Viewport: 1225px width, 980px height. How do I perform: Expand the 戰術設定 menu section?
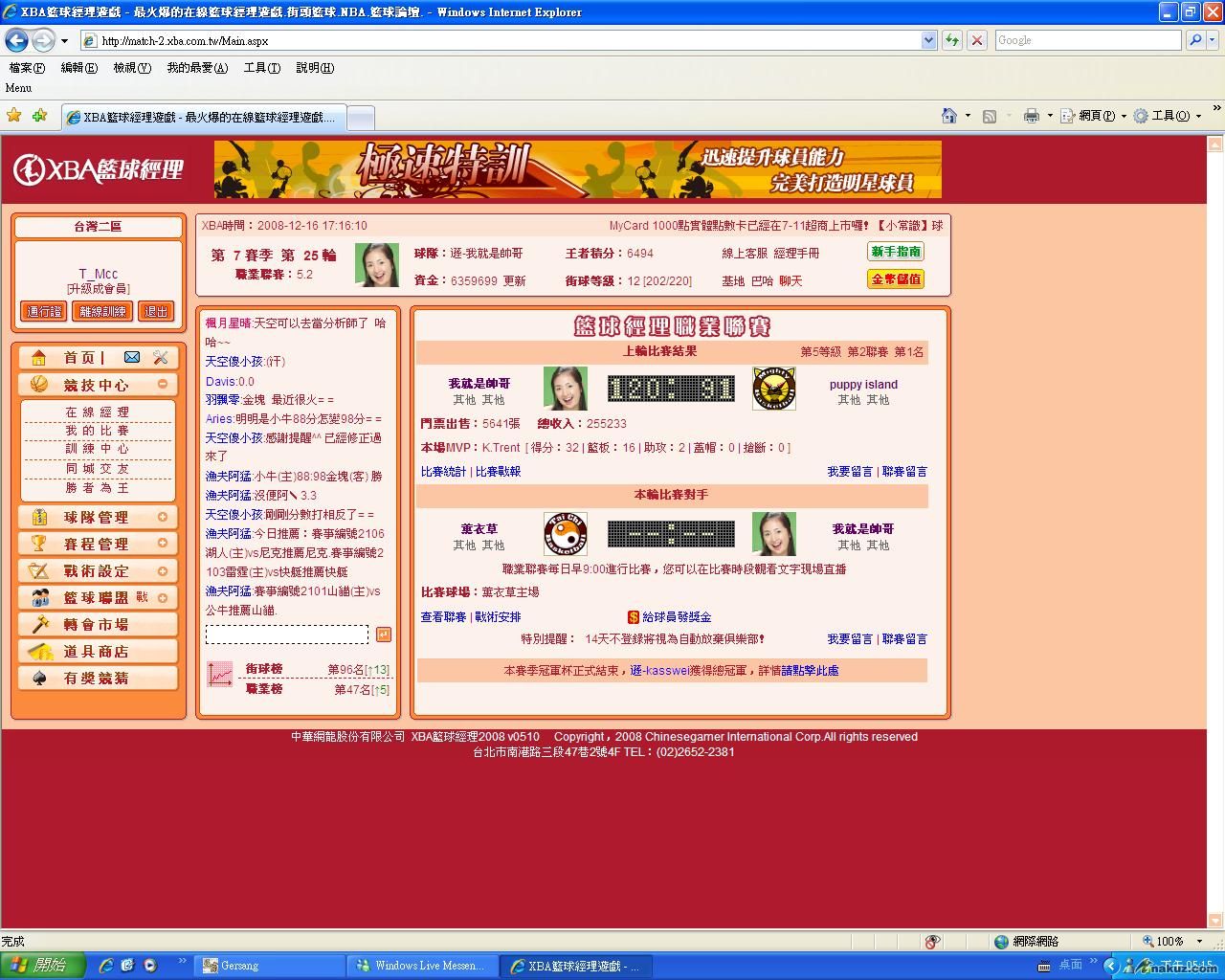coord(163,570)
